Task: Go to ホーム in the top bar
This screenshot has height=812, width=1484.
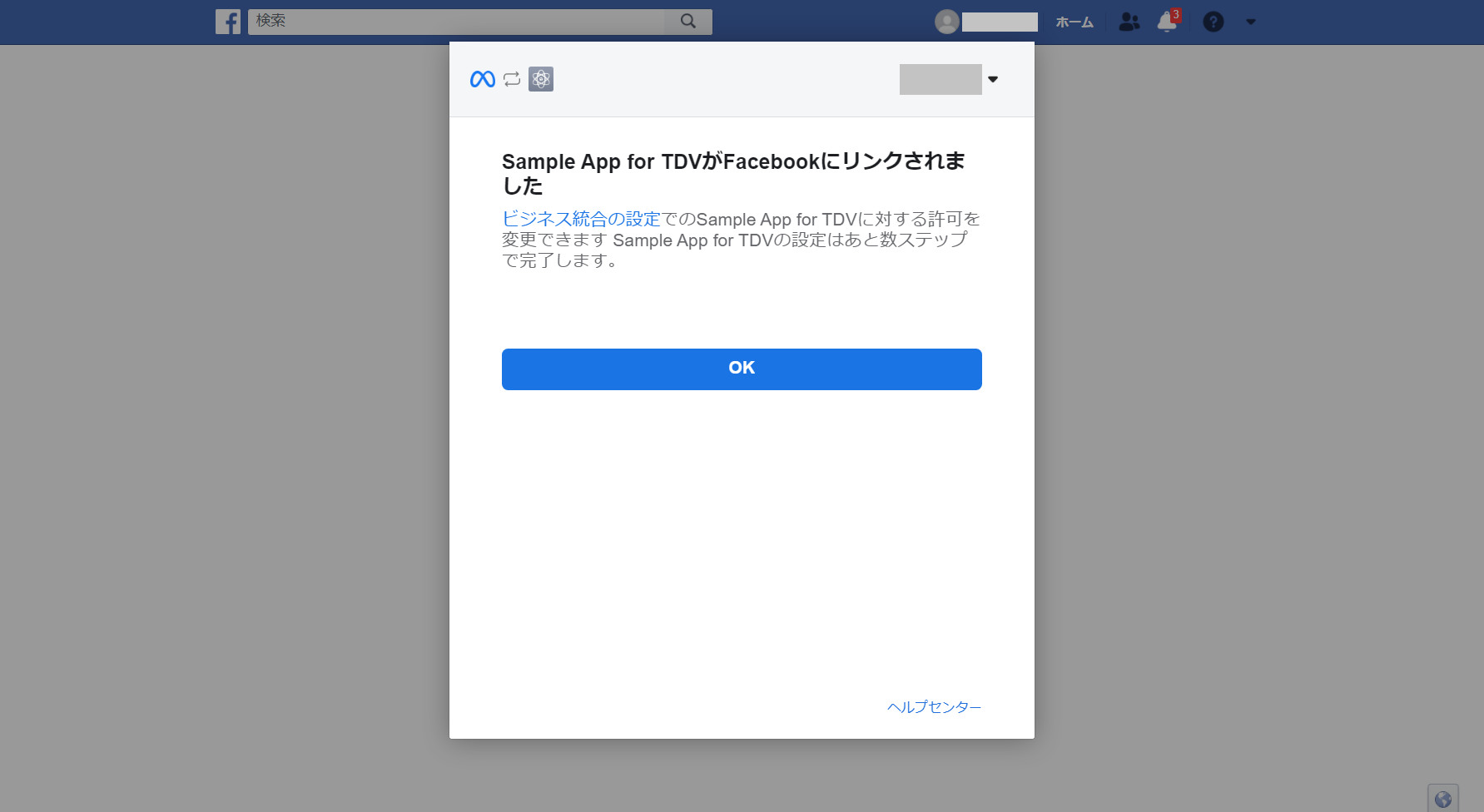Action: pos(1075,22)
